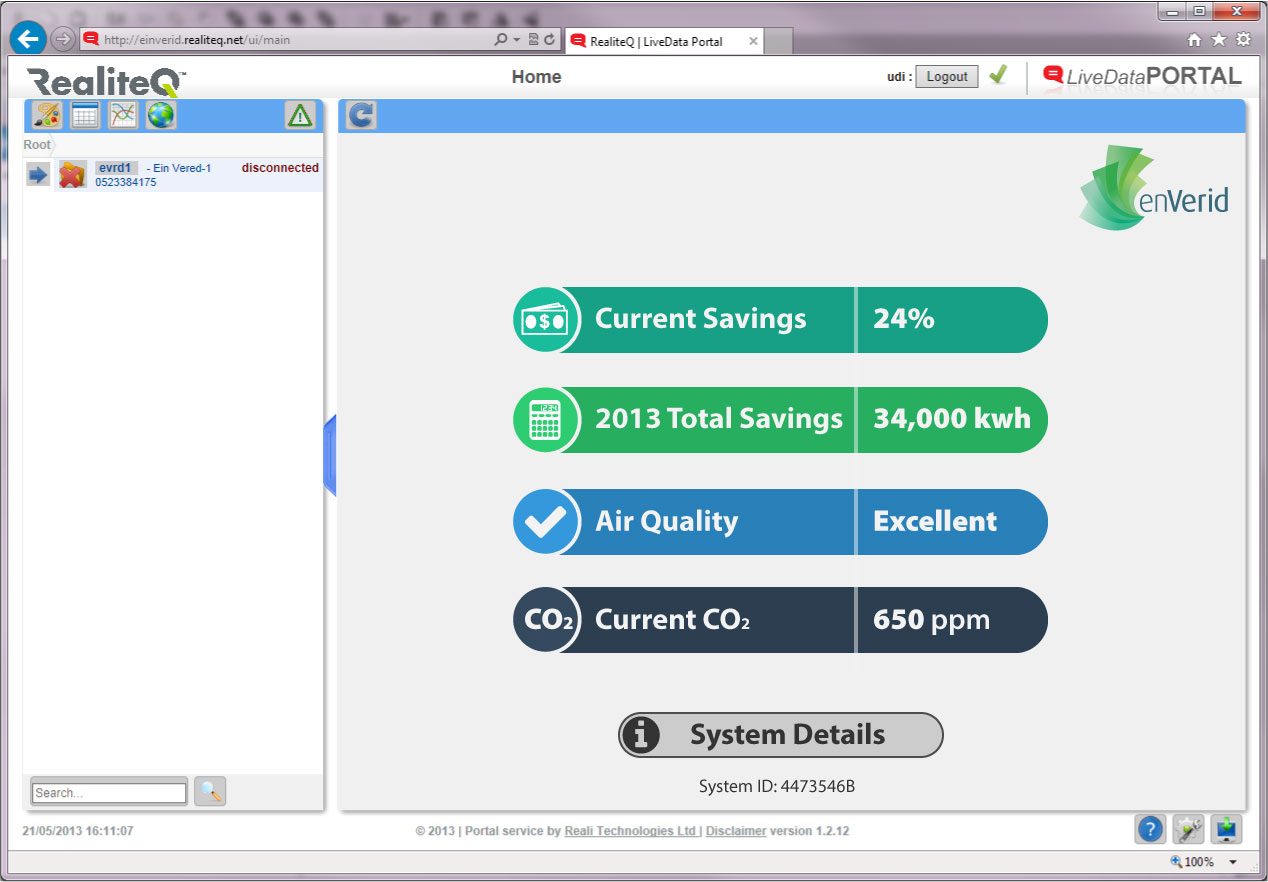This screenshot has width=1268, height=882.
Task: Open the green alarms warning triangle
Action: (300, 116)
